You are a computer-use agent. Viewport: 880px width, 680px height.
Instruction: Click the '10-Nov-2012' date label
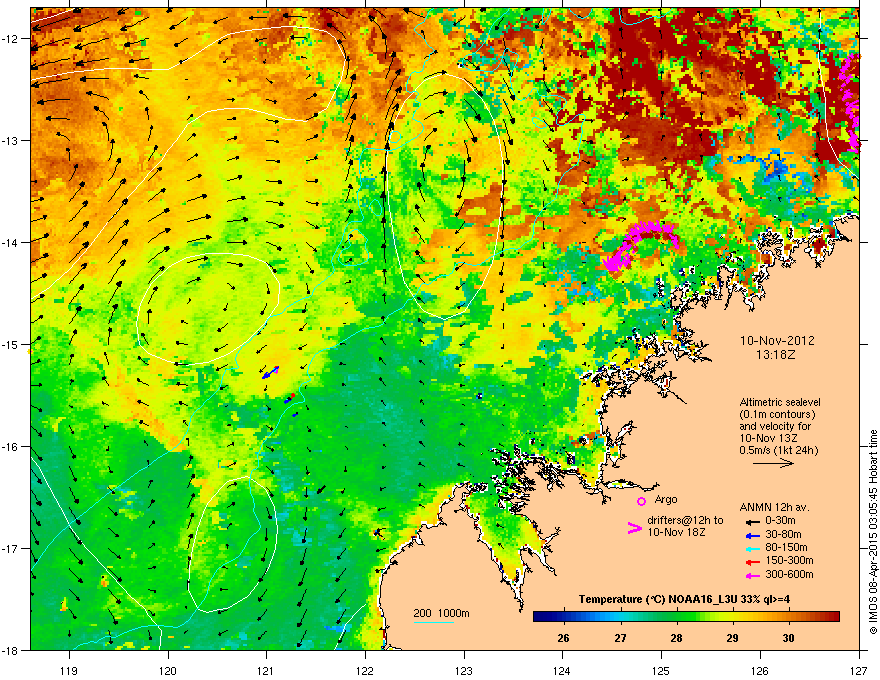point(777,341)
